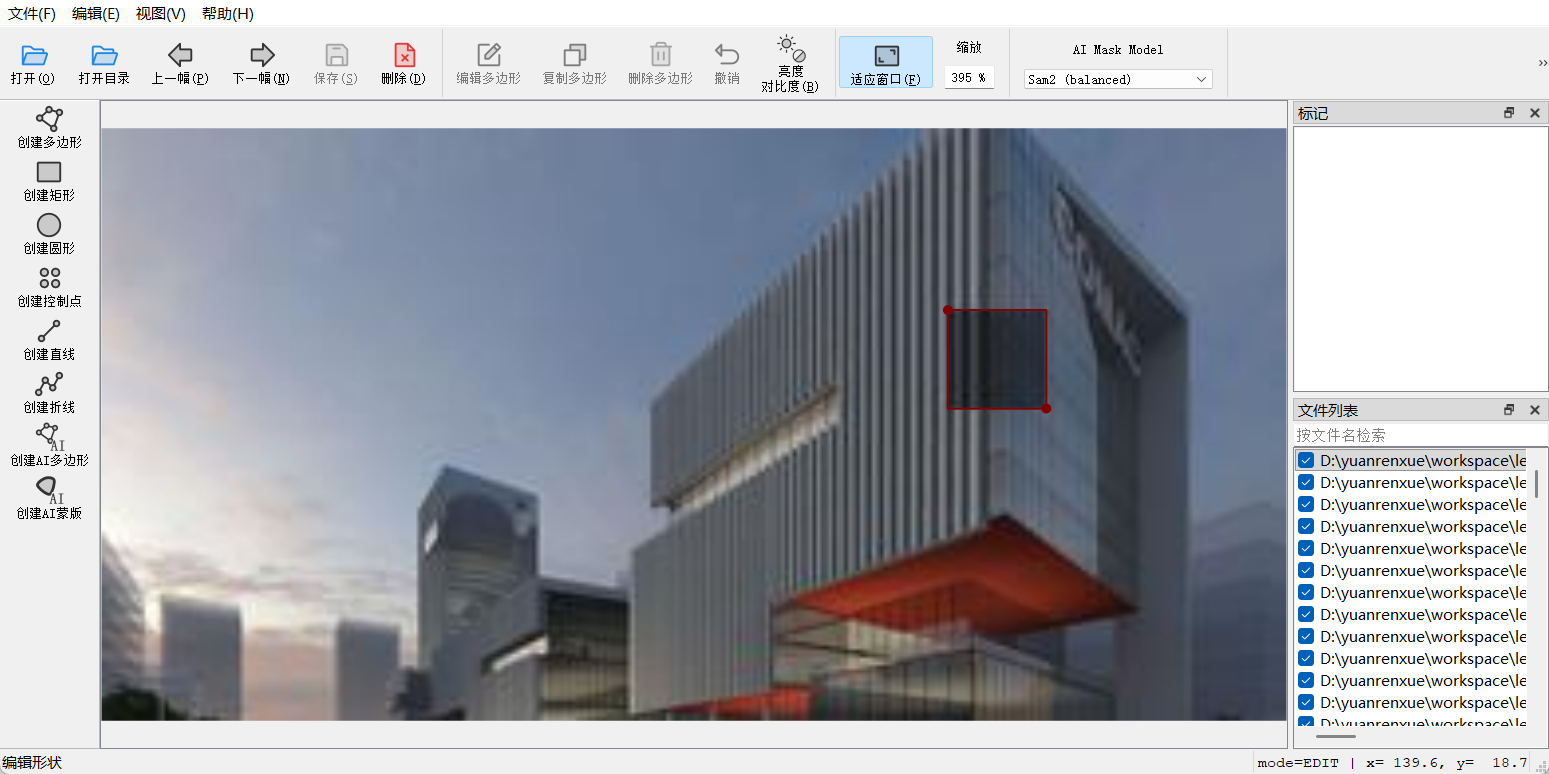Float the 标记 labels panel
Image resolution: width=1549 pixels, height=774 pixels.
pyautogui.click(x=1509, y=113)
